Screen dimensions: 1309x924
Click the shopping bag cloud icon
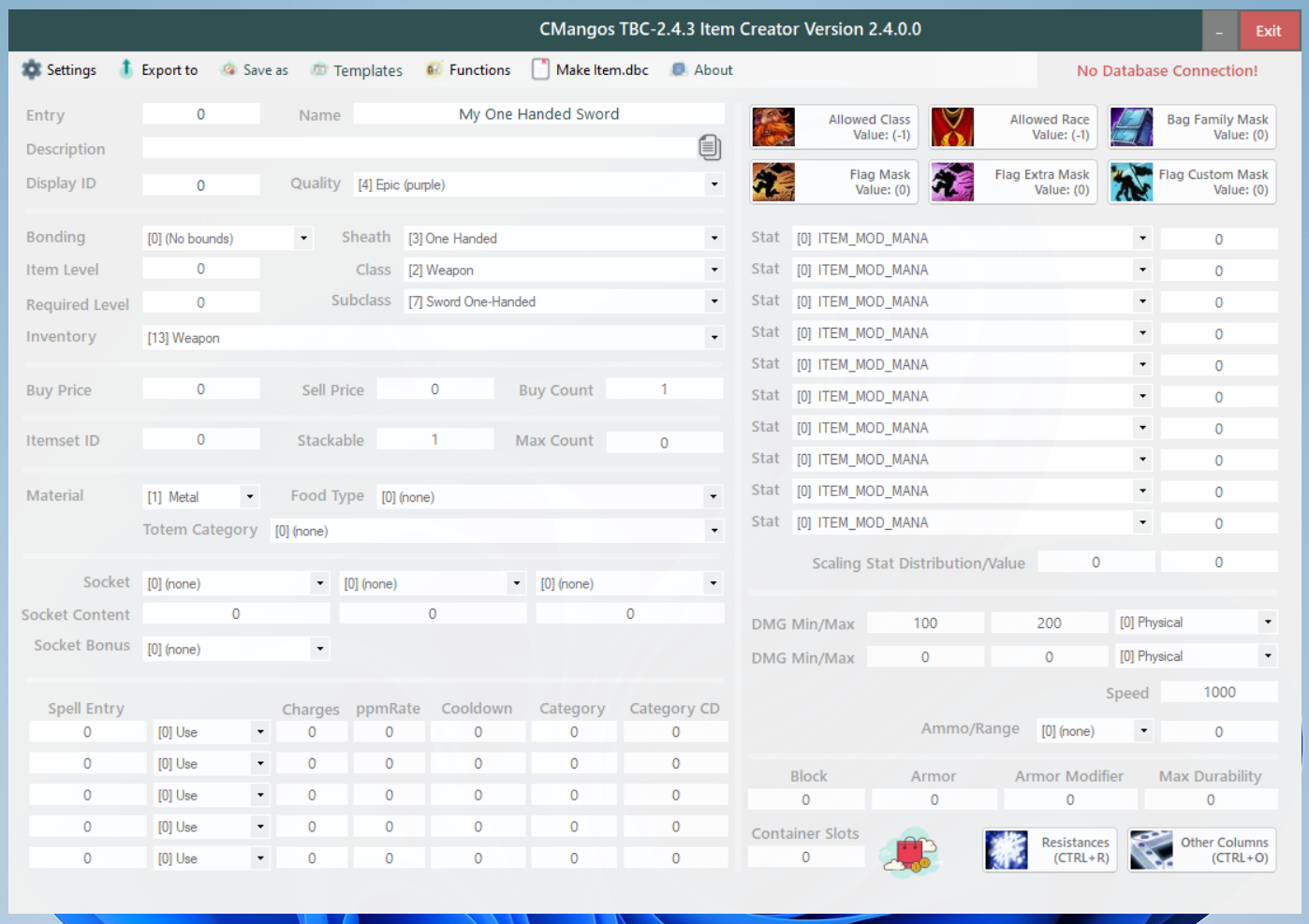click(909, 852)
